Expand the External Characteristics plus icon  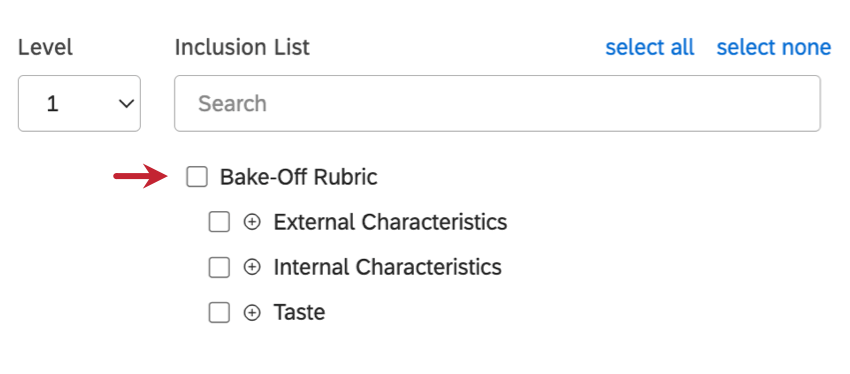[x=252, y=222]
